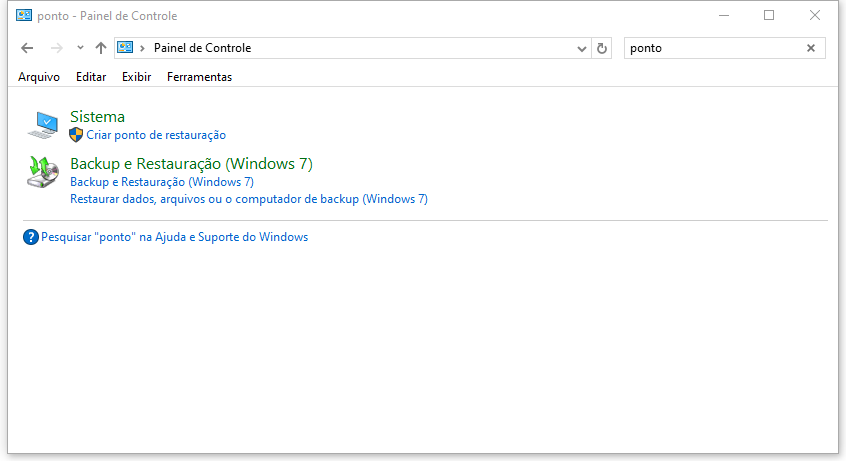Clear the search box with X
The height and width of the screenshot is (461, 846).
tap(811, 48)
